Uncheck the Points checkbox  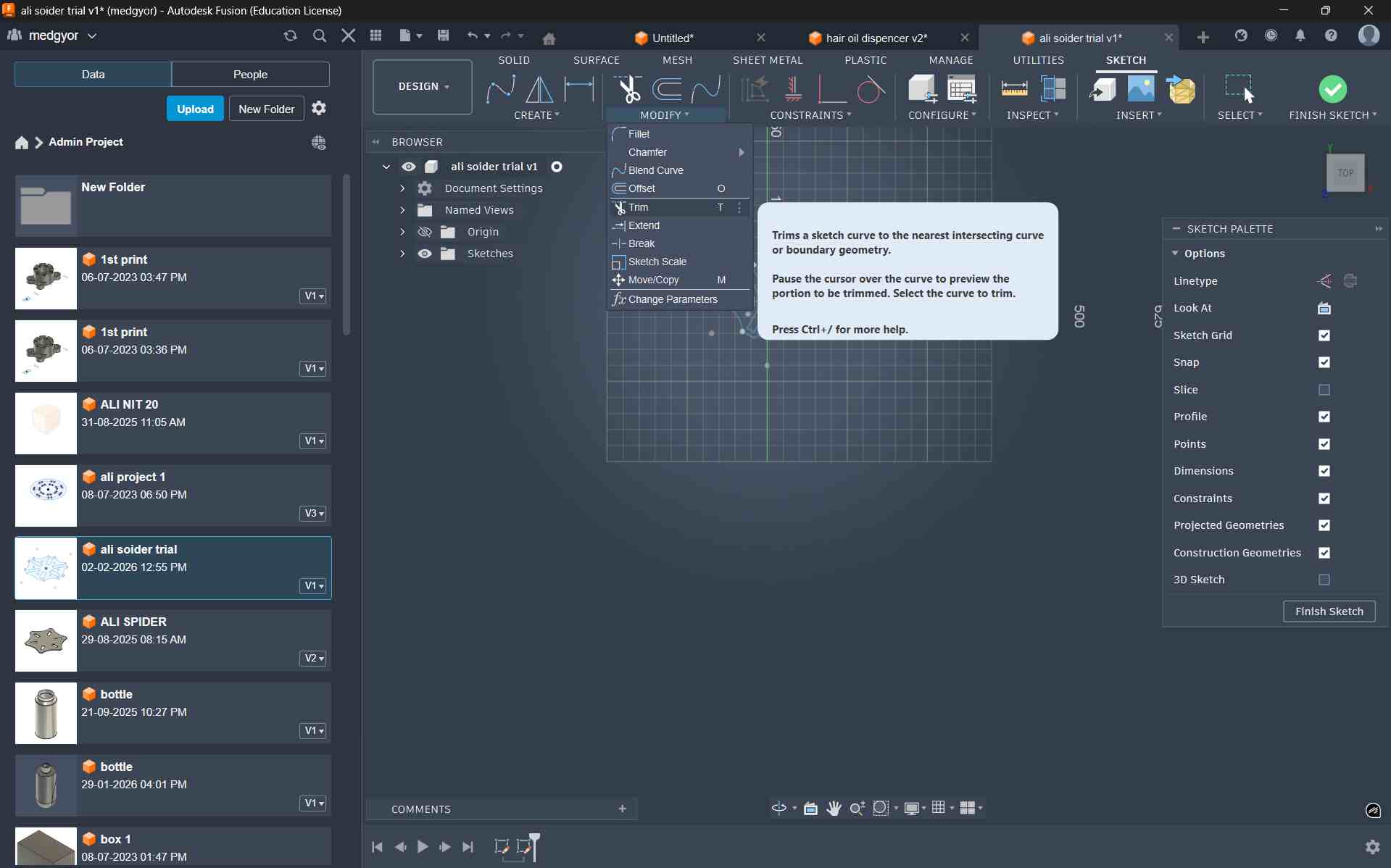tap(1324, 444)
